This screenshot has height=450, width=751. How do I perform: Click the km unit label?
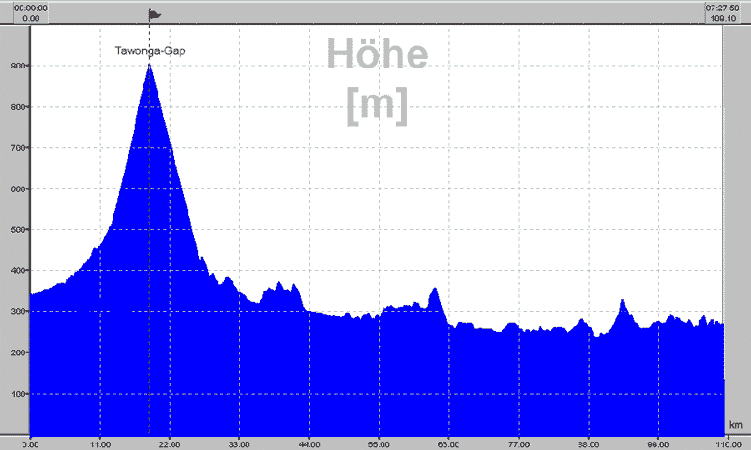735,424
